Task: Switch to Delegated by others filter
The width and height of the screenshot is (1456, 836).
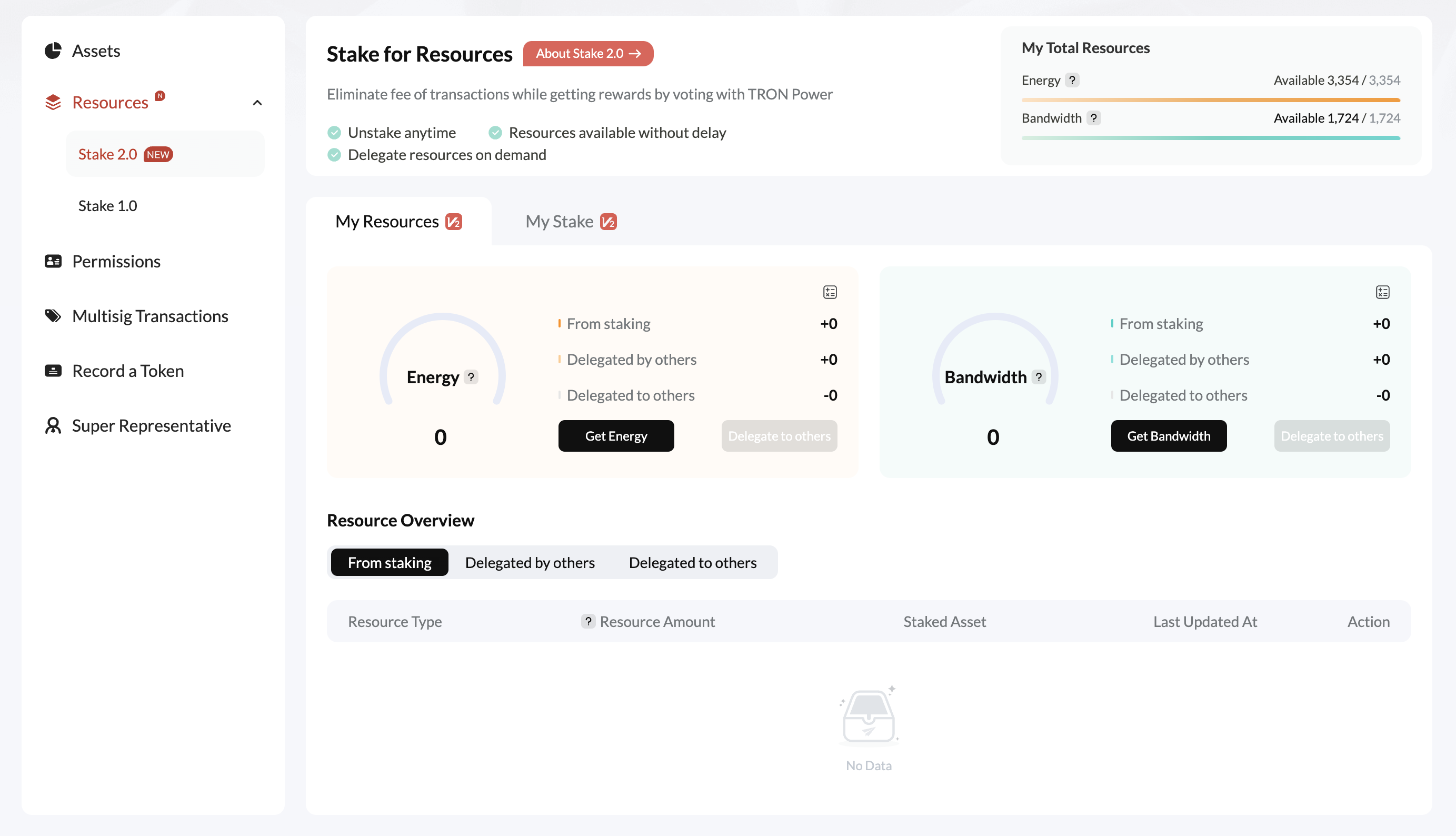Action: coord(530,563)
